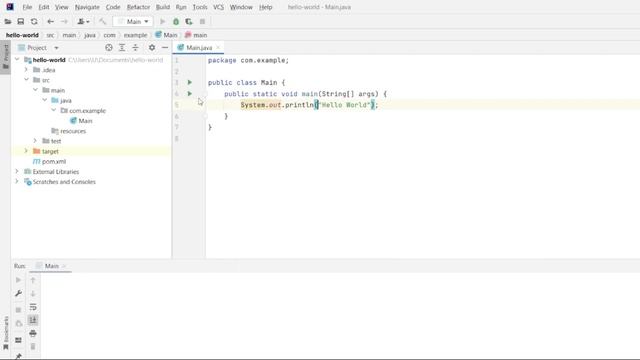Click Main class breadcrumb in navigation bar
The height and width of the screenshot is (360, 640).
point(166,35)
